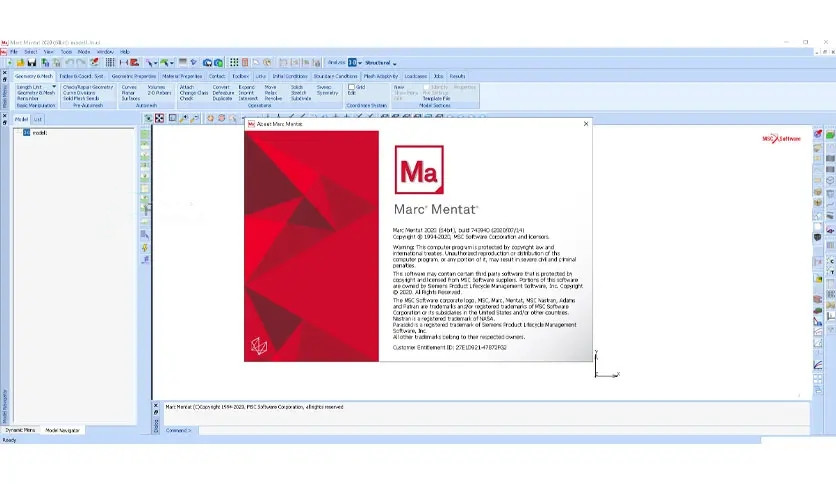Click the Undo arrow icon
Viewport: 836px width, 484px height.
pos(69,62)
